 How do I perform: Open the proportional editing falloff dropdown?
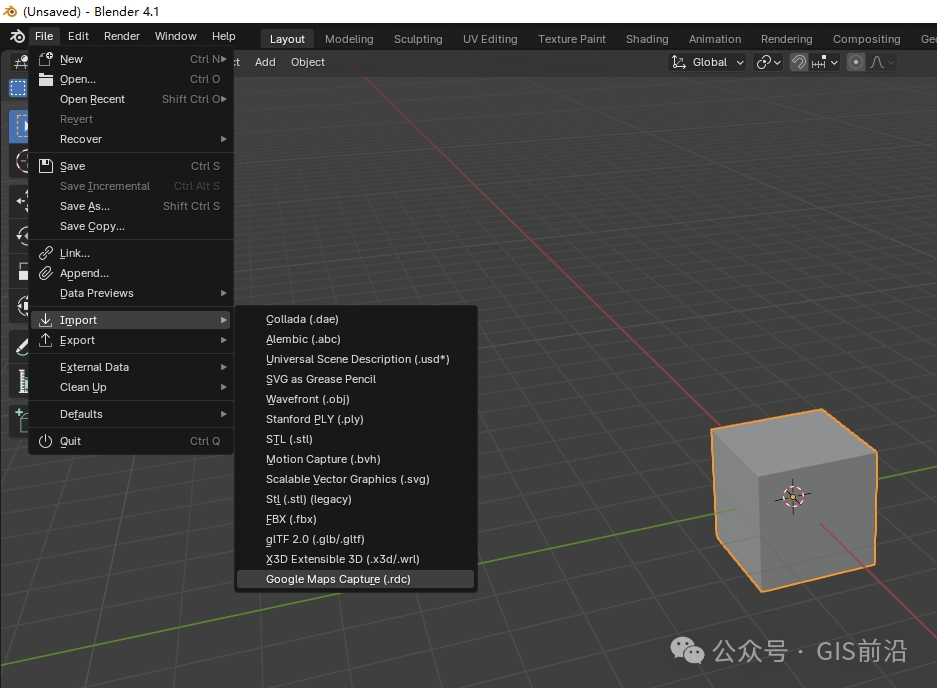click(x=881, y=62)
